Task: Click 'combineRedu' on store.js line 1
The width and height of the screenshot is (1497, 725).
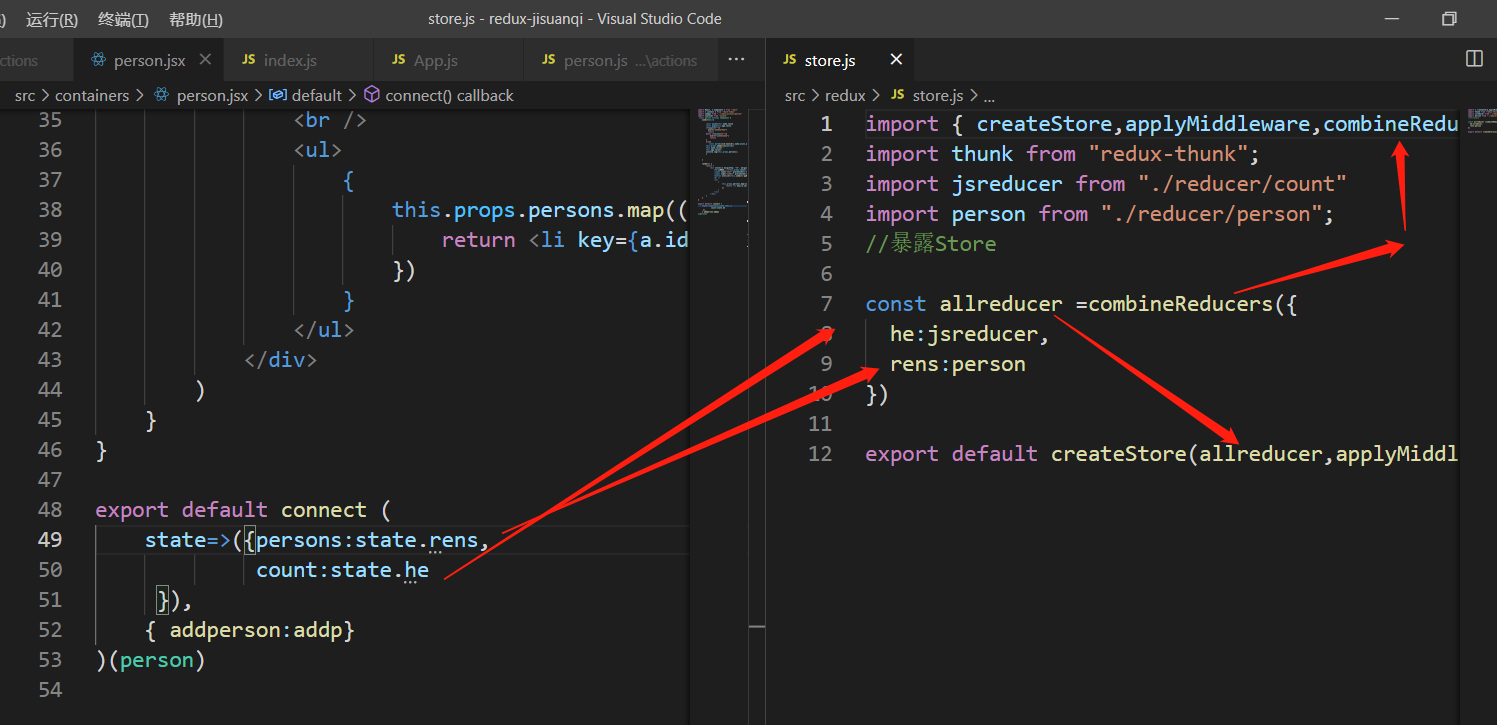Action: click(x=1390, y=124)
